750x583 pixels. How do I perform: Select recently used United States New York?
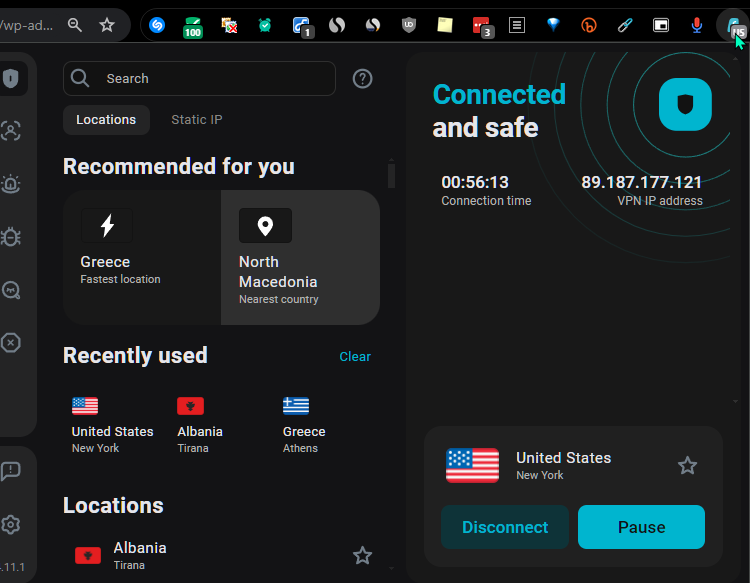[112, 425]
